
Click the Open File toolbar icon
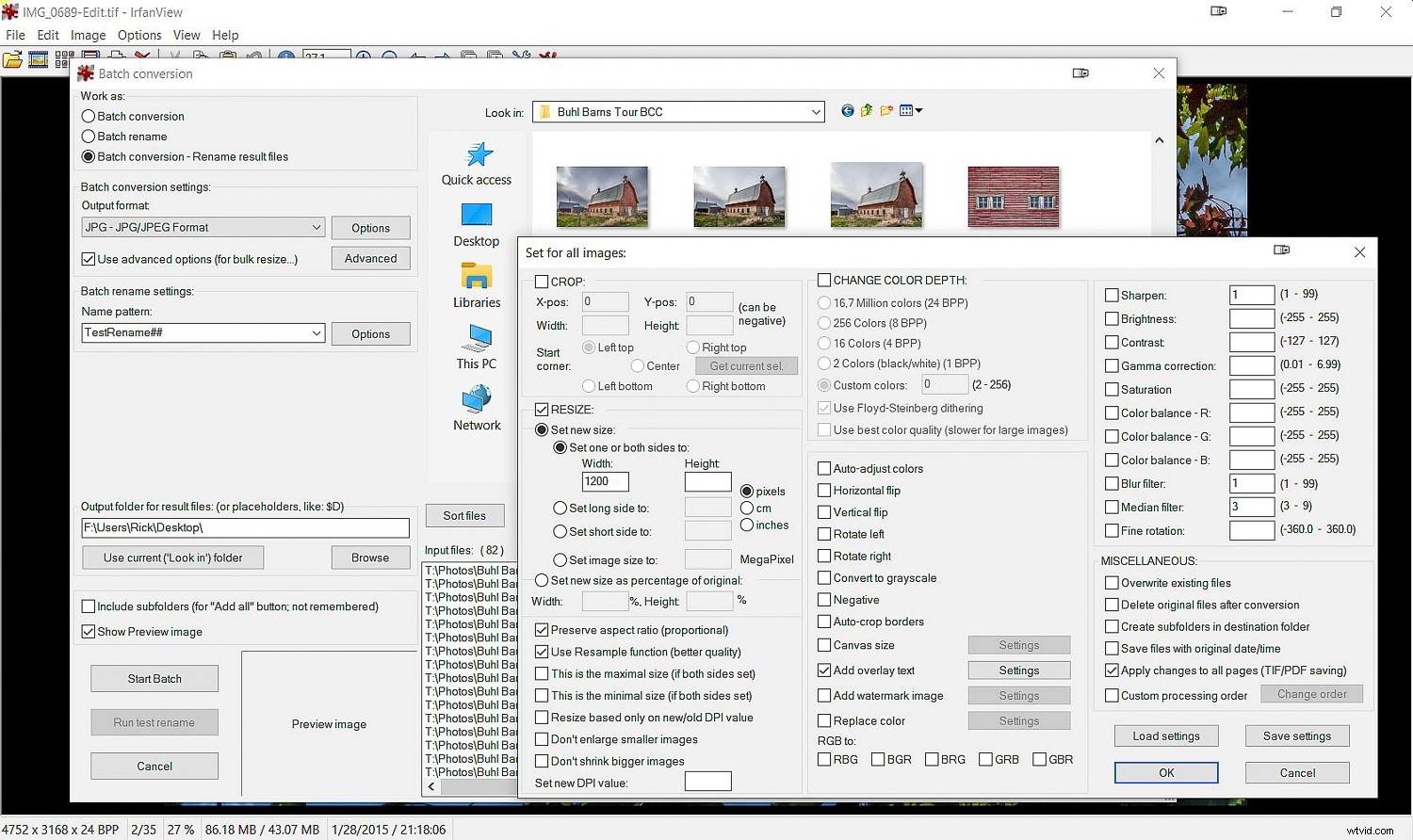12,59
